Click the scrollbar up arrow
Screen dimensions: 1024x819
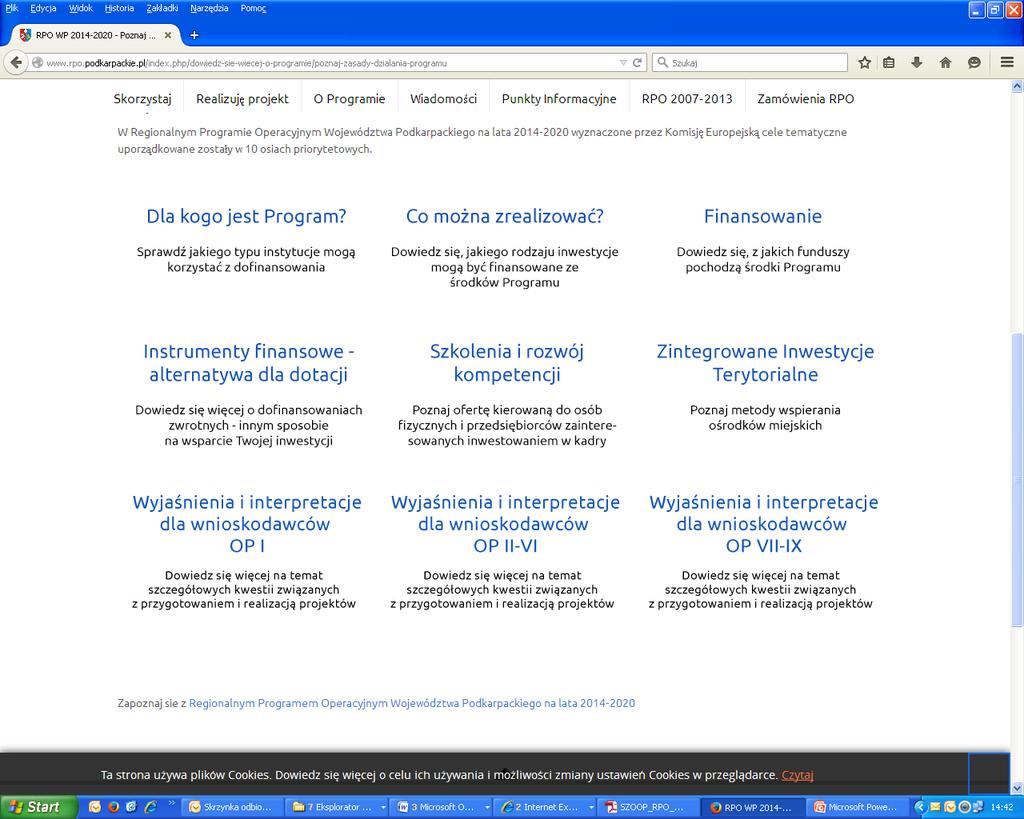click(1017, 86)
